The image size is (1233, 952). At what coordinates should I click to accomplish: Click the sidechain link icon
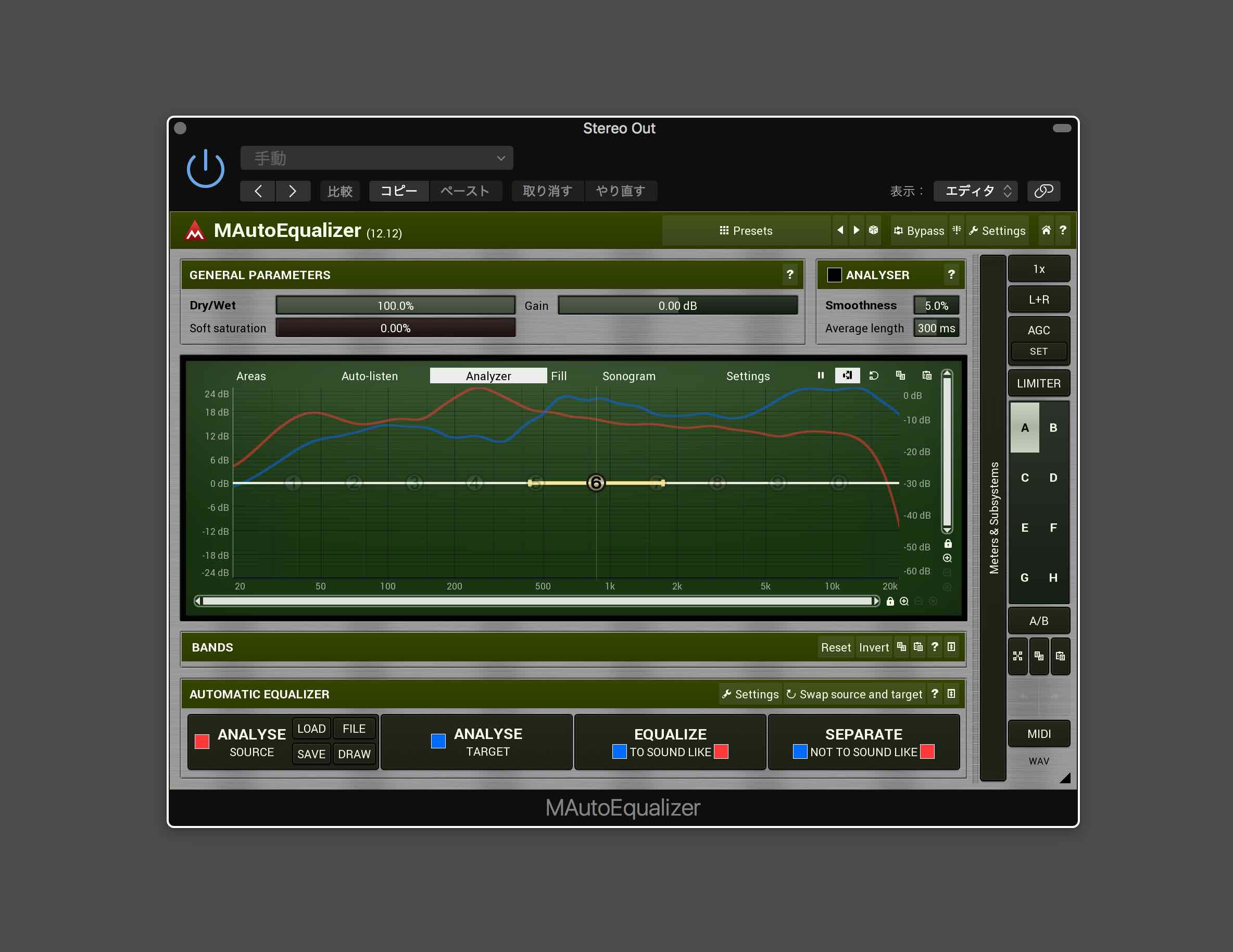tap(1043, 191)
